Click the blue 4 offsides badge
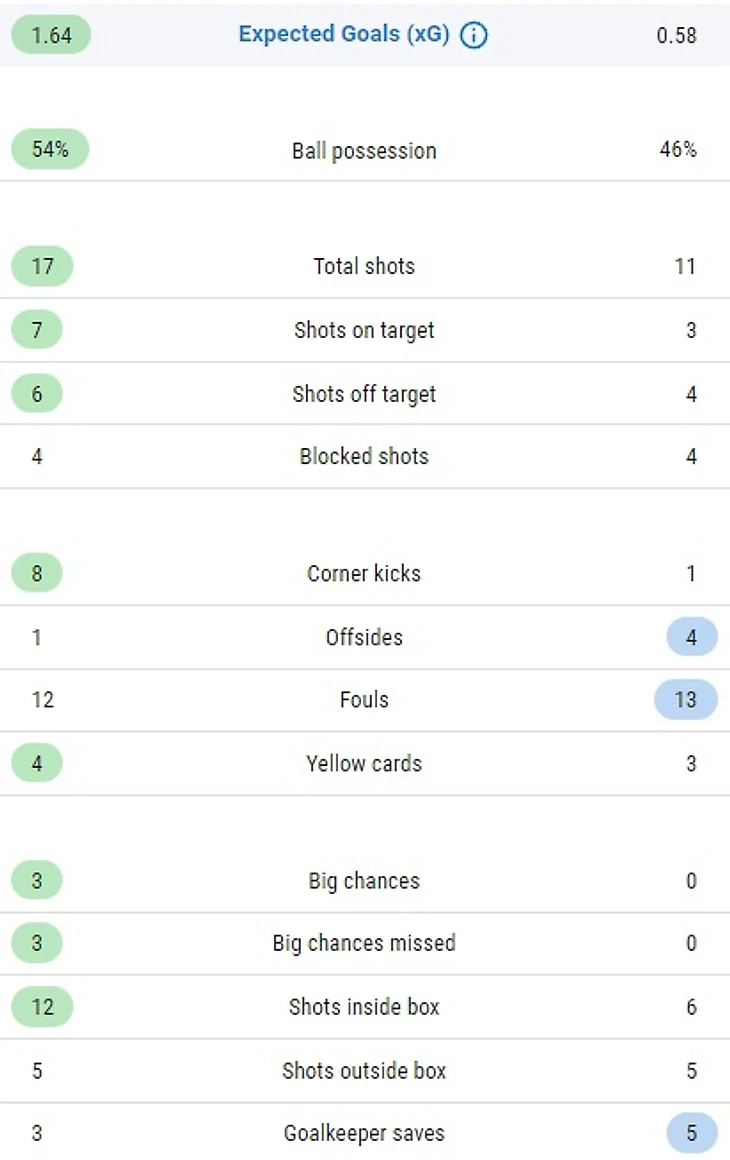The image size is (730, 1160). pyautogui.click(x=691, y=637)
